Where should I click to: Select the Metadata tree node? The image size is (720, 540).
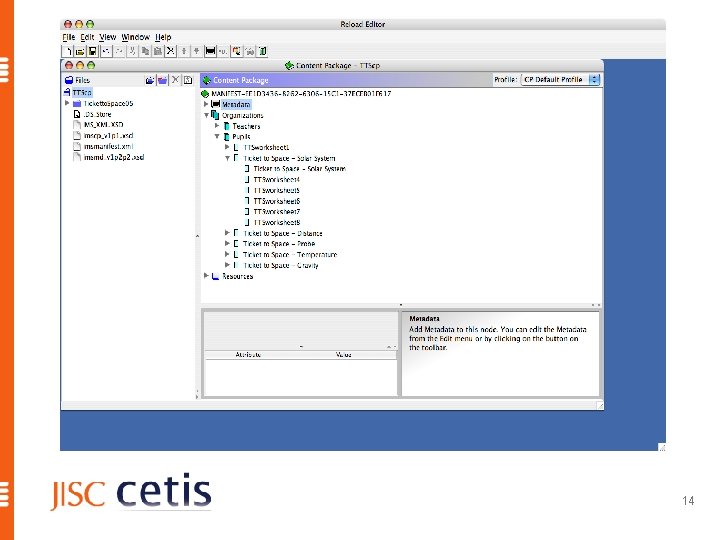coord(236,105)
